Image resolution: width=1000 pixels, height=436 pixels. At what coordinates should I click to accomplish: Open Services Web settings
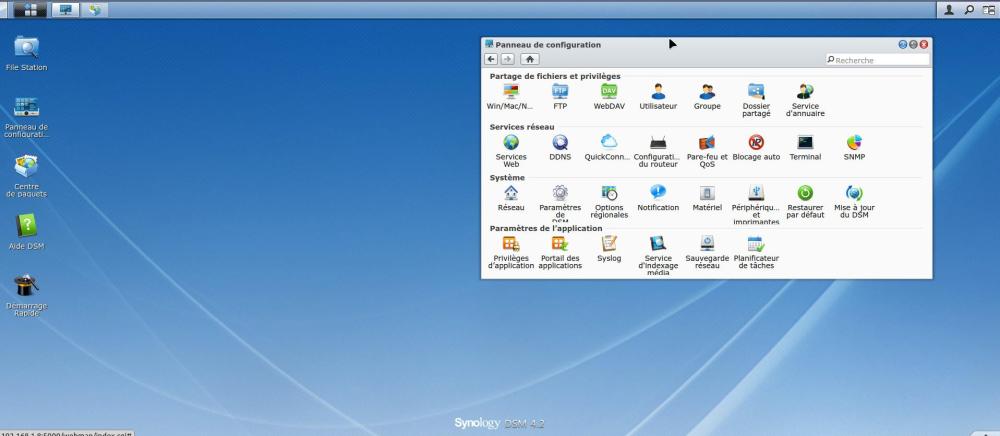click(511, 151)
